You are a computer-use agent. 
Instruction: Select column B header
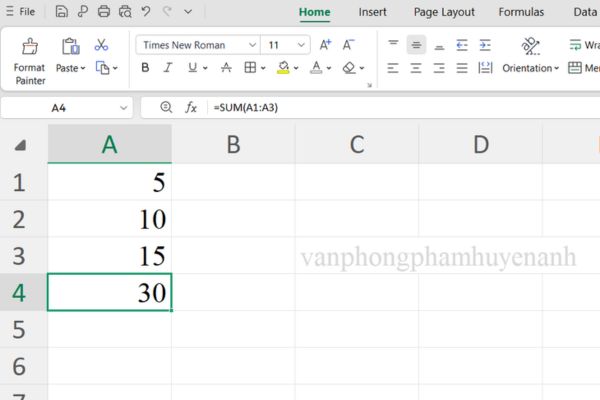[x=233, y=144]
